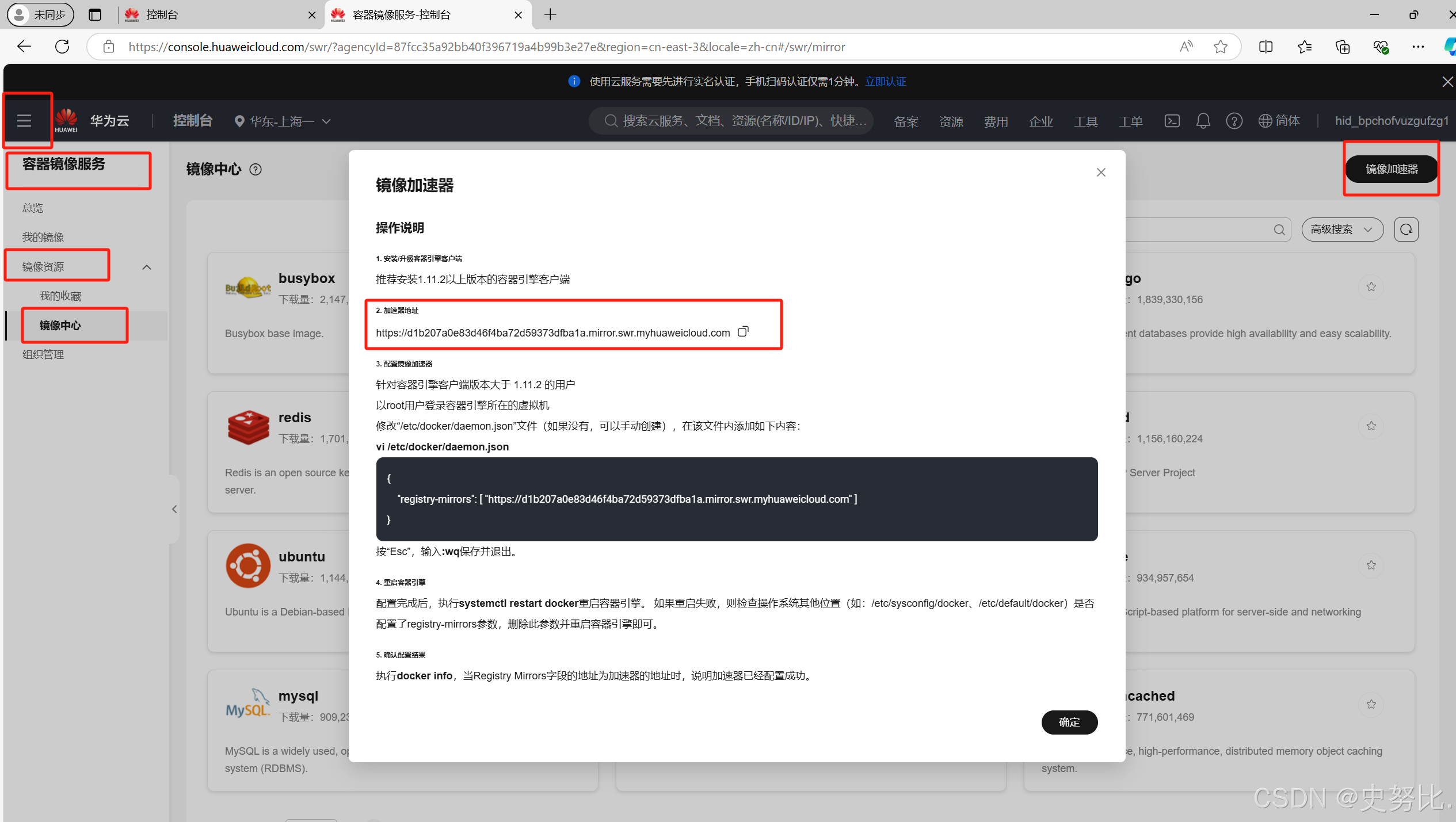Open a new browser tab
Viewport: 1456px width, 822px height.
(550, 14)
